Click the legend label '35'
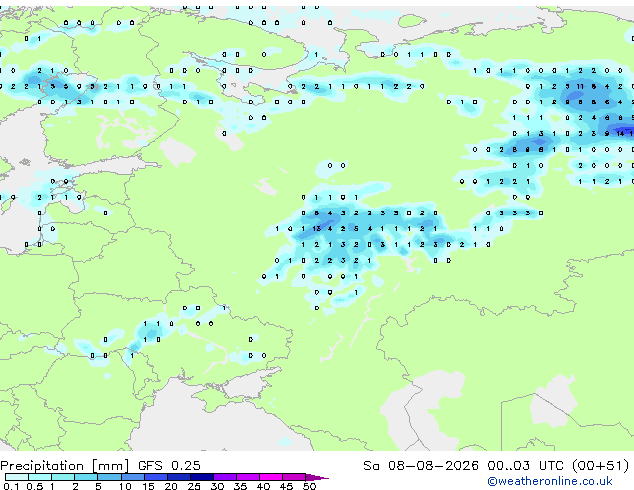This screenshot has width=634, height=490. (240, 486)
